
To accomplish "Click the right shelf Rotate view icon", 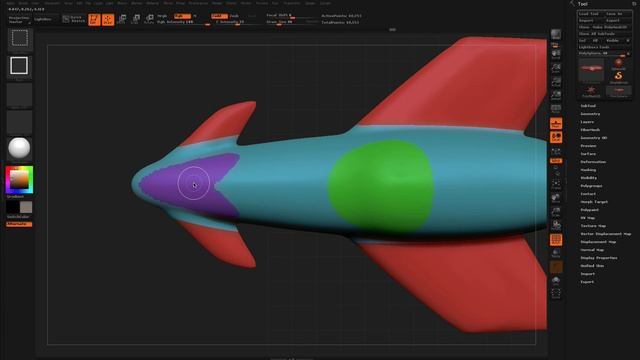I will pyautogui.click(x=556, y=225).
